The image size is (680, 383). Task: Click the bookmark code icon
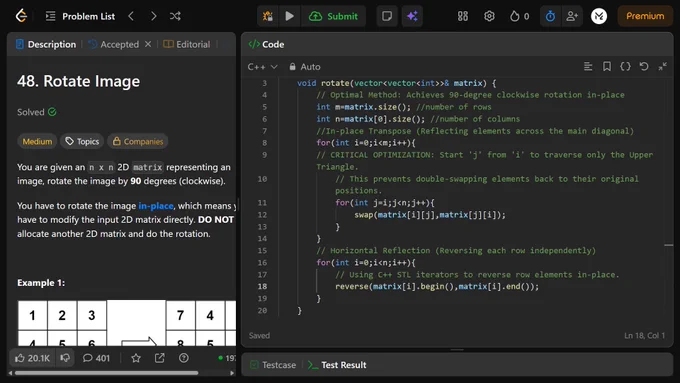pyautogui.click(x=607, y=66)
